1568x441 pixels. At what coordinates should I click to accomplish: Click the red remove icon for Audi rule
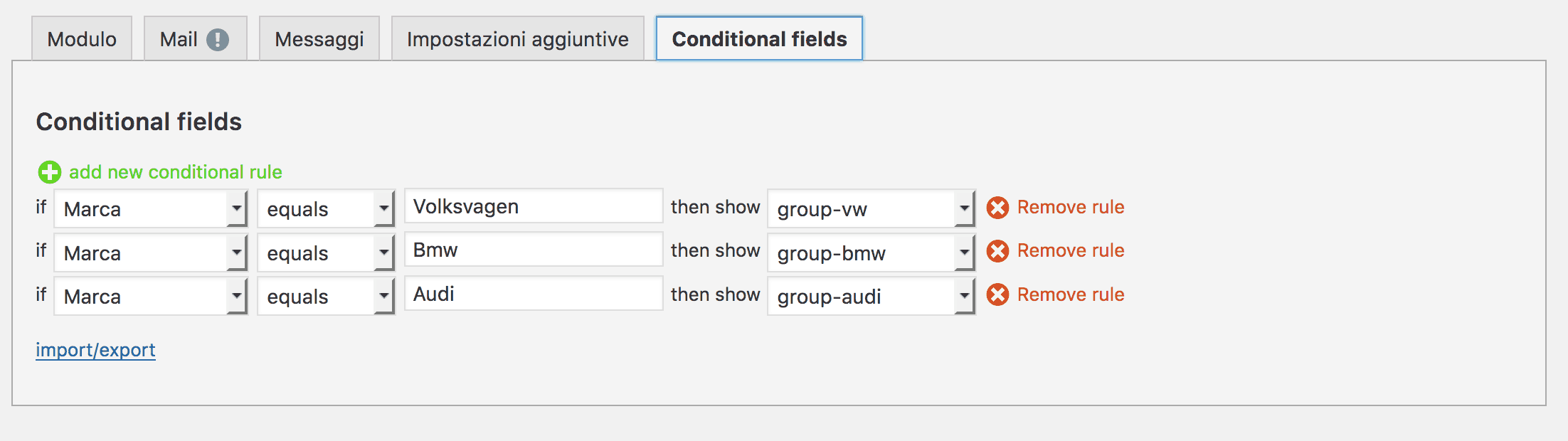pos(997,294)
